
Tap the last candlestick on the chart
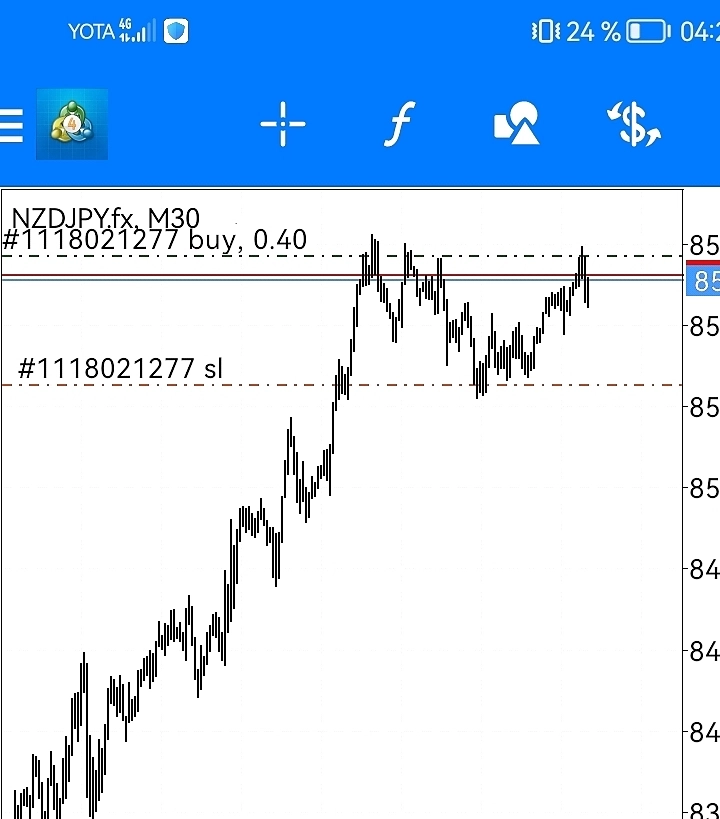coord(588,292)
